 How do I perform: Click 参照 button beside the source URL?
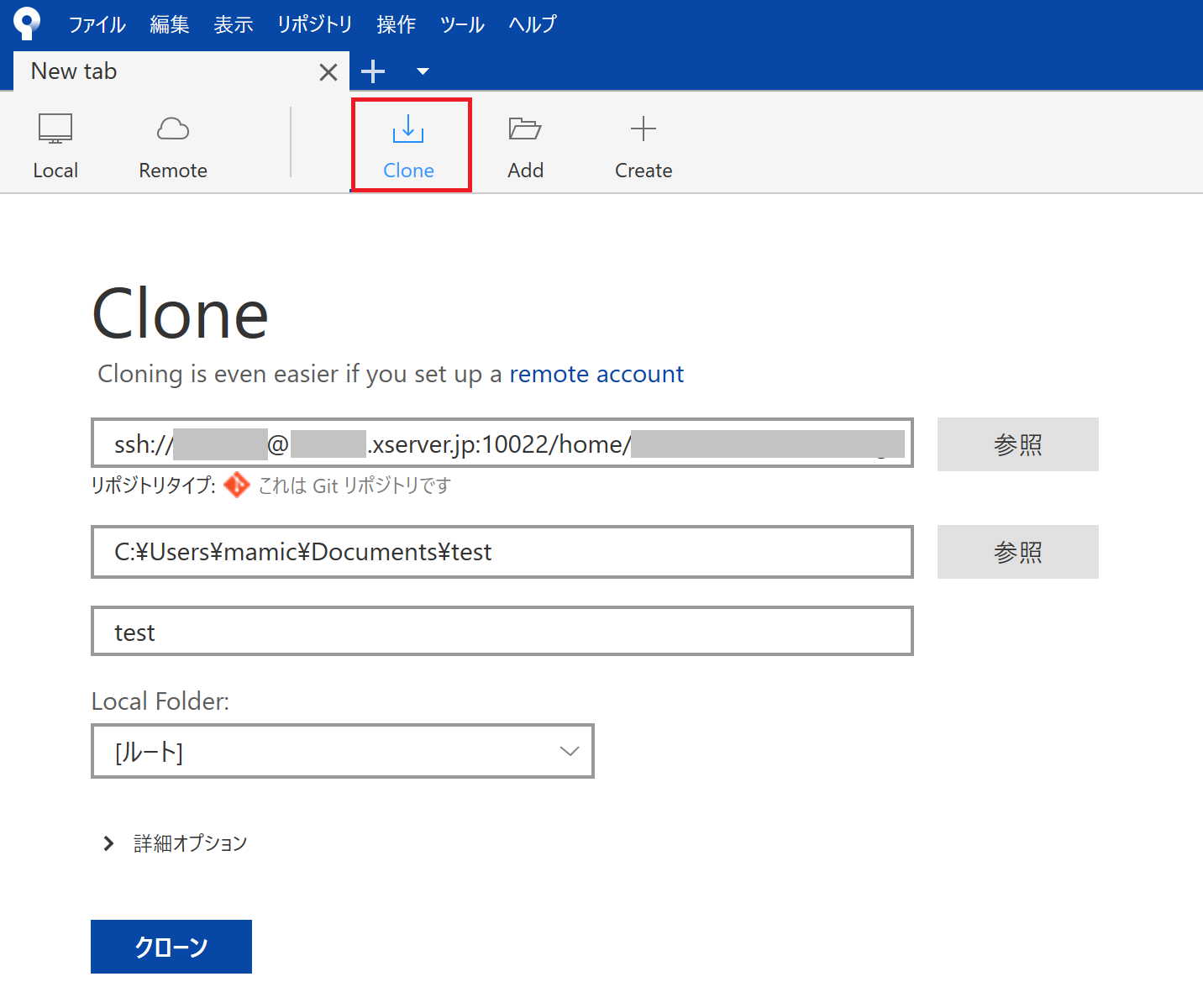point(1017,444)
